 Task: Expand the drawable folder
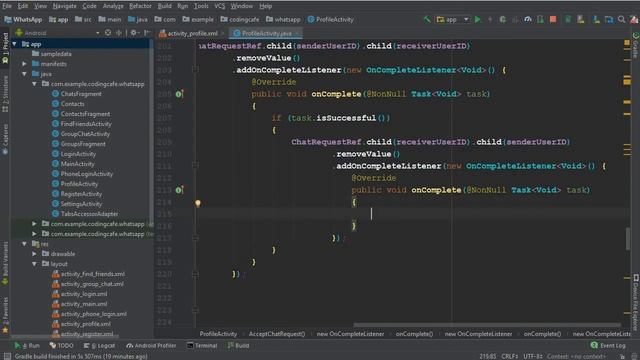tap(34, 253)
